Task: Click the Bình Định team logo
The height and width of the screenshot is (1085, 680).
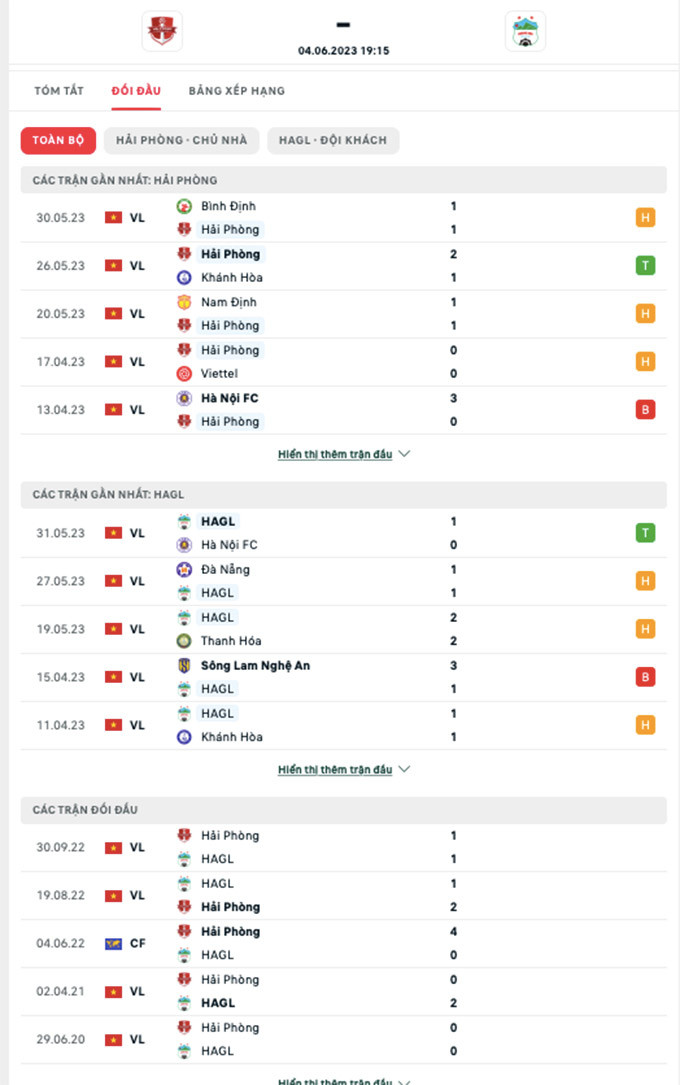Action: coord(184,206)
